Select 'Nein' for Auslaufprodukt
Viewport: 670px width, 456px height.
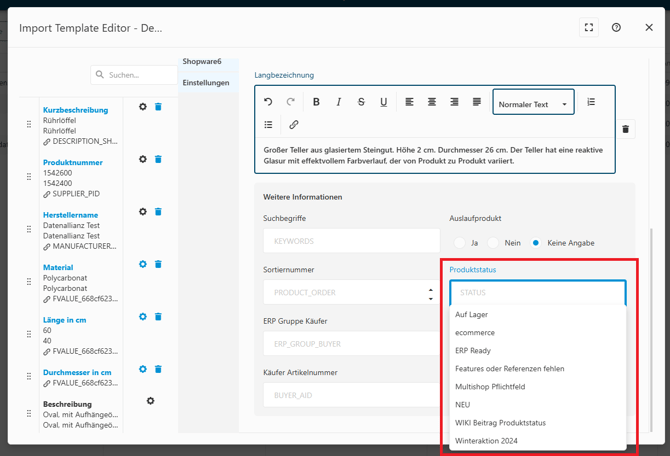tap(494, 243)
